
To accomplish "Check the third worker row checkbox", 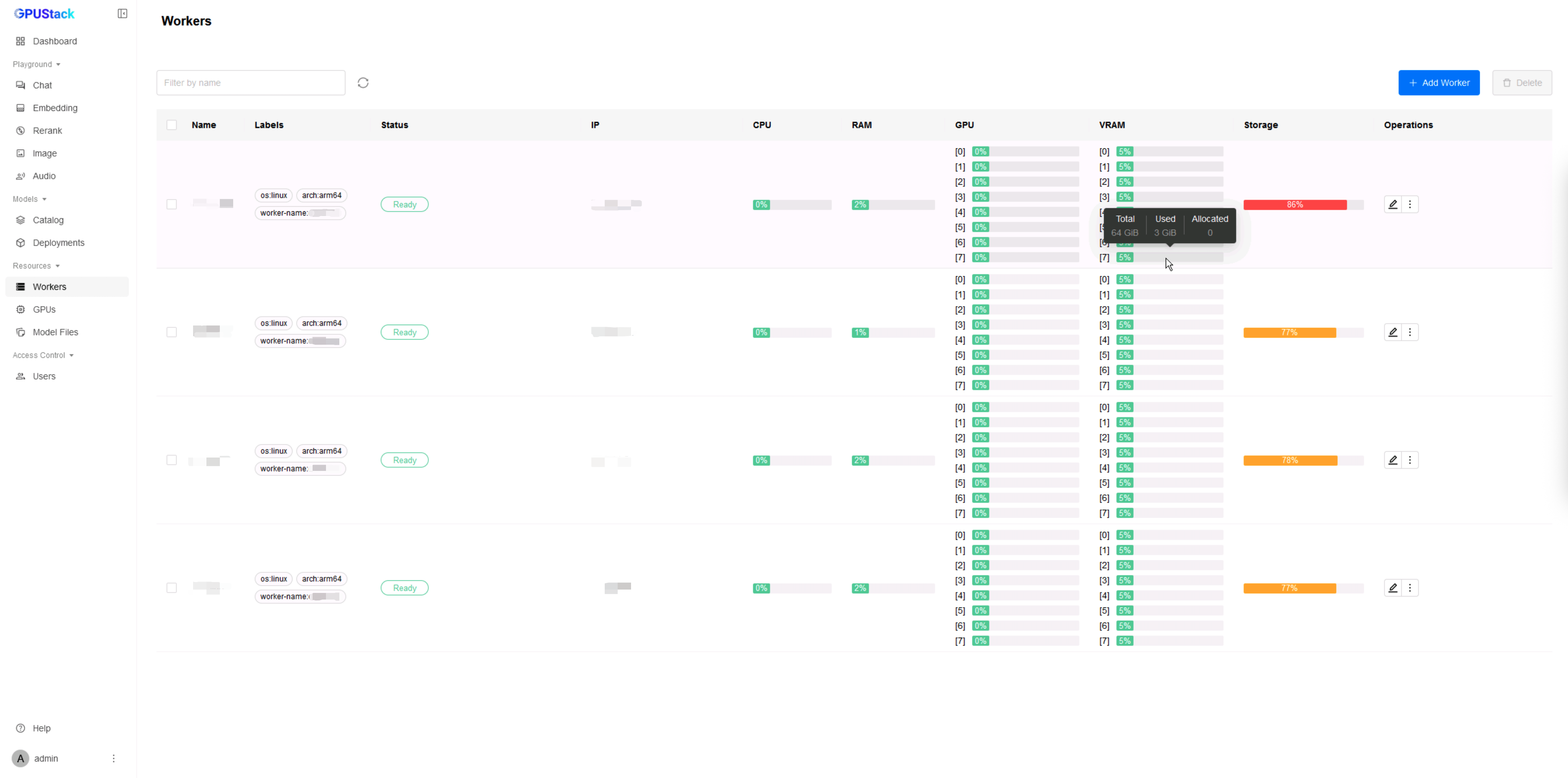I will tap(172, 460).
